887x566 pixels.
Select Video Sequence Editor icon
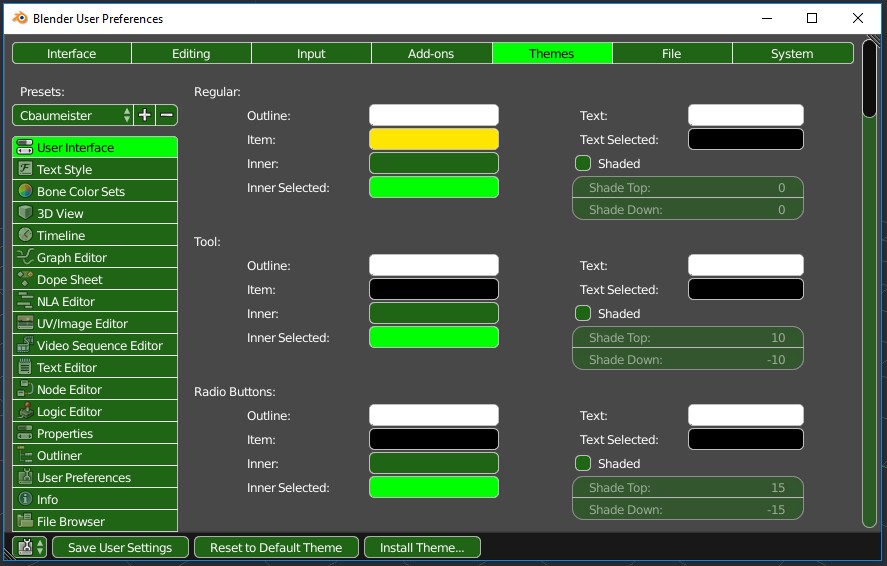pyautogui.click(x=25, y=345)
